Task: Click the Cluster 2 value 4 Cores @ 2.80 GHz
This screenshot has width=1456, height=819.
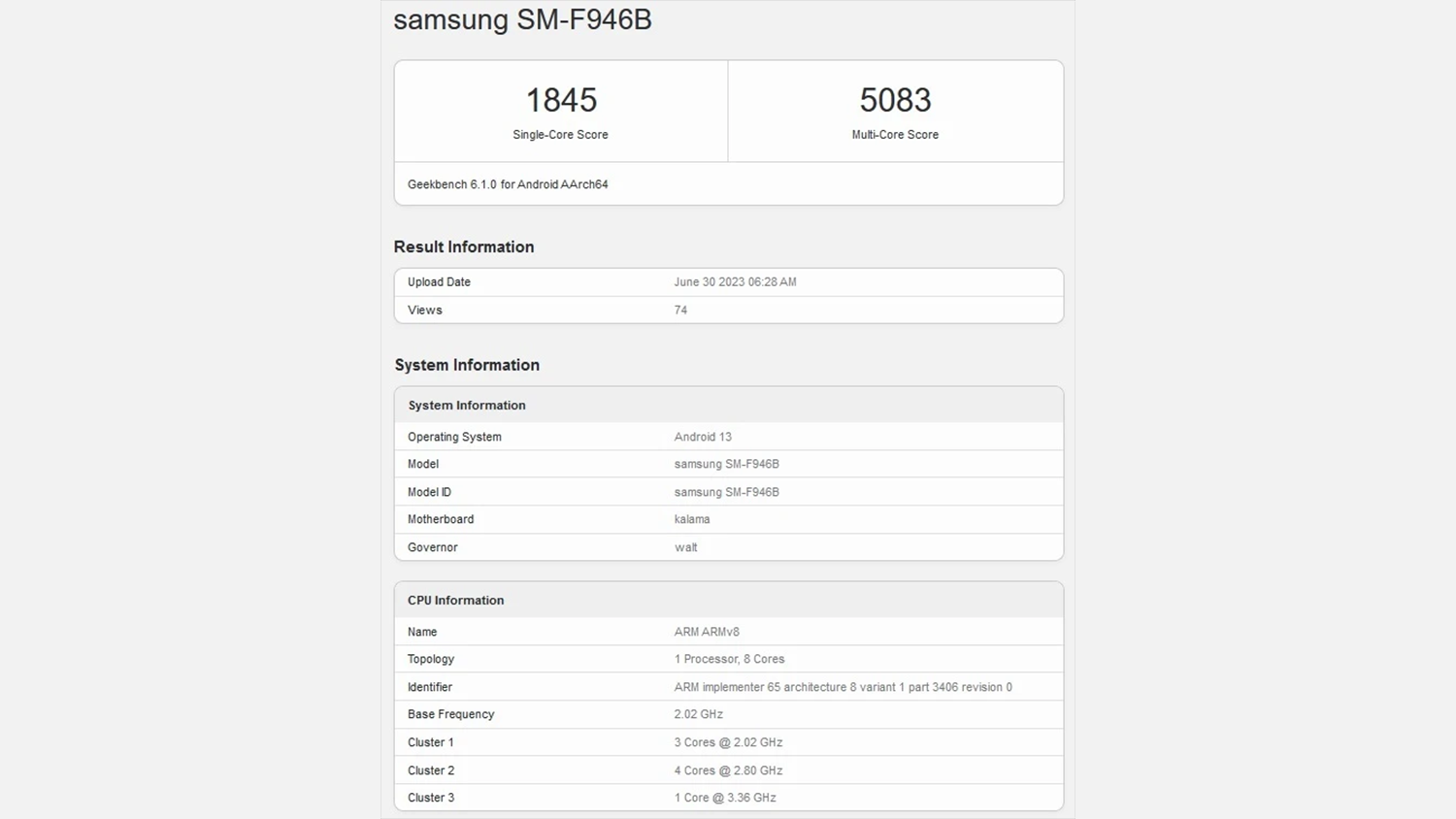Action: [x=728, y=770]
